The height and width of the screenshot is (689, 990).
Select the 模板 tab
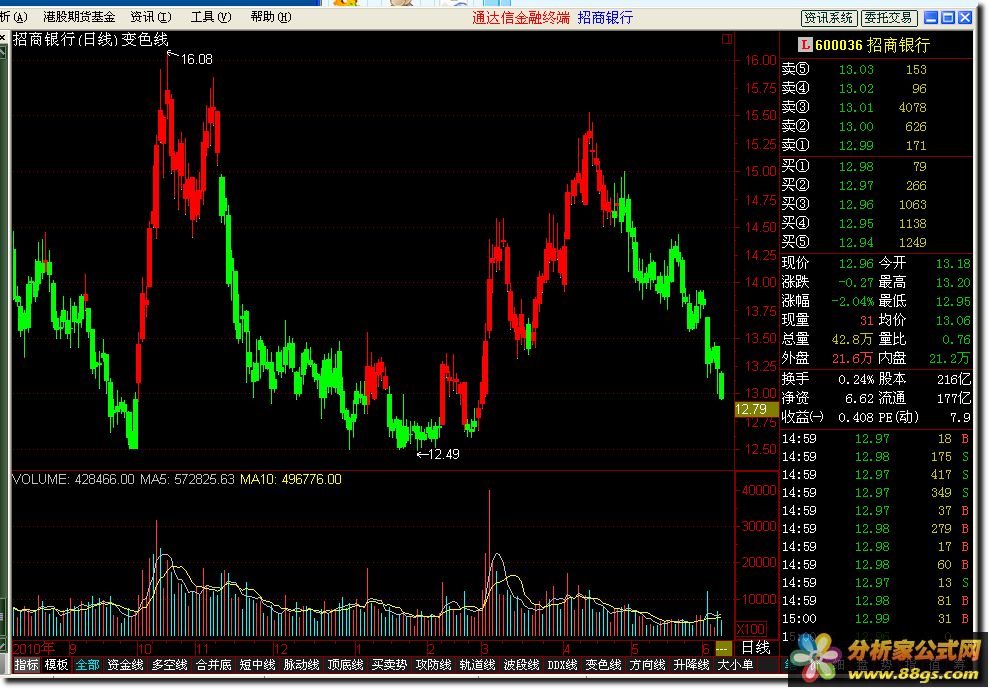point(56,665)
